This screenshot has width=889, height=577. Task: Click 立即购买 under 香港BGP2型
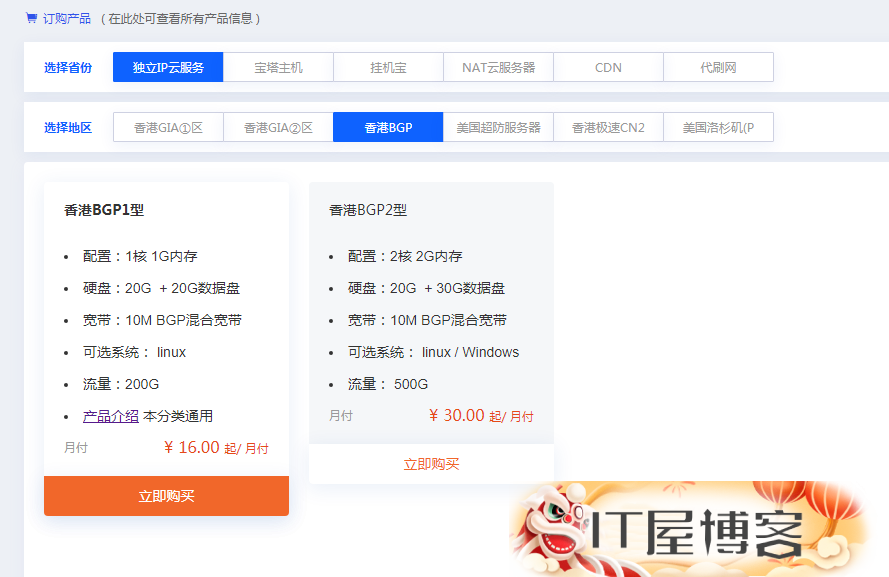[431, 464]
